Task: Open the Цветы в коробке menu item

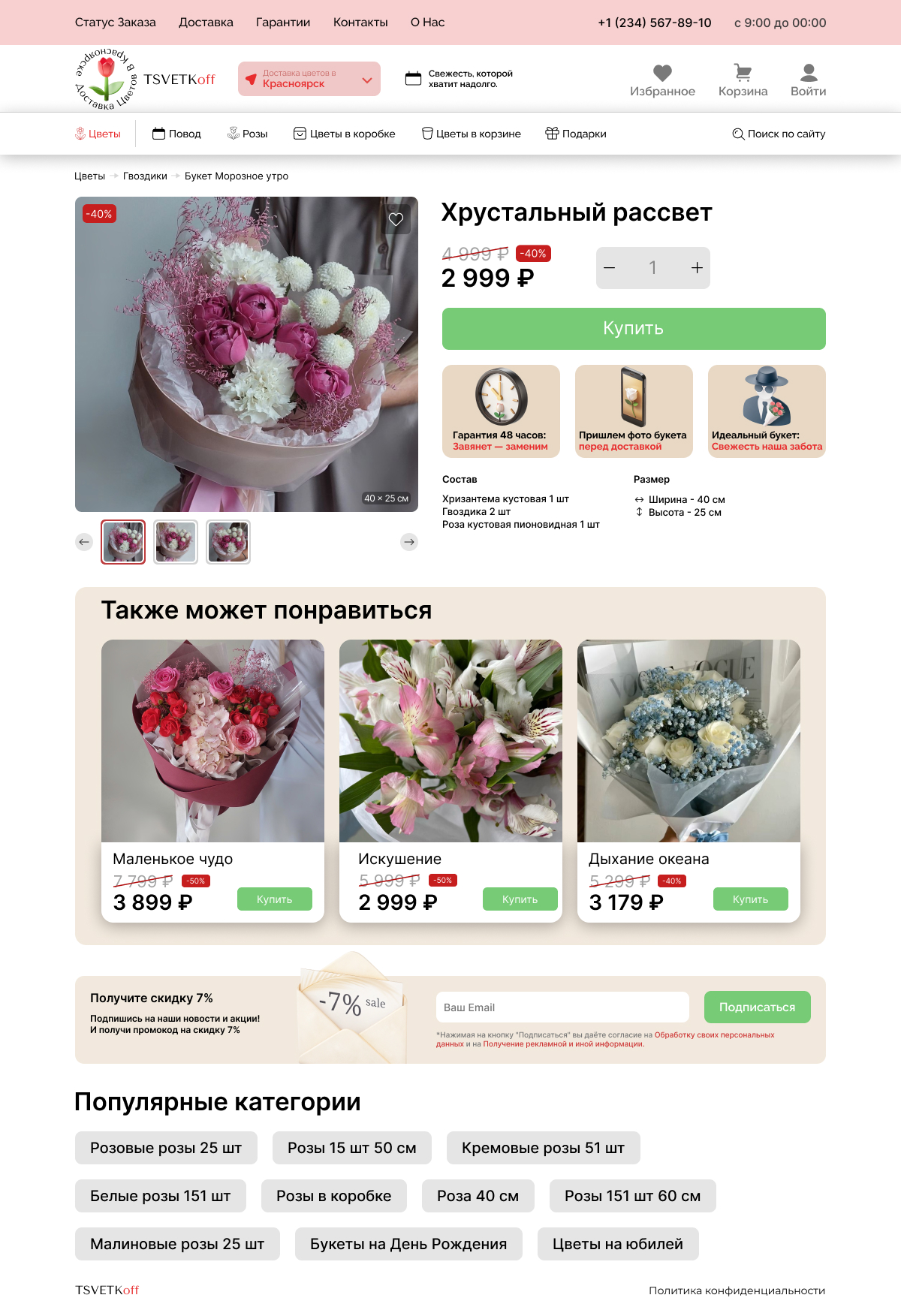Action: pyautogui.click(x=344, y=134)
